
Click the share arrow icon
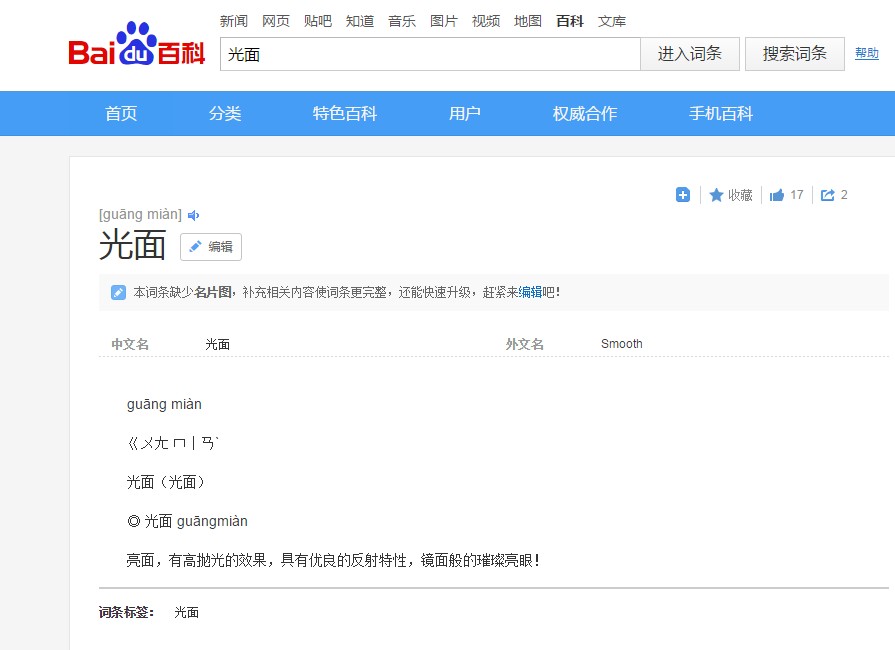(x=828, y=195)
